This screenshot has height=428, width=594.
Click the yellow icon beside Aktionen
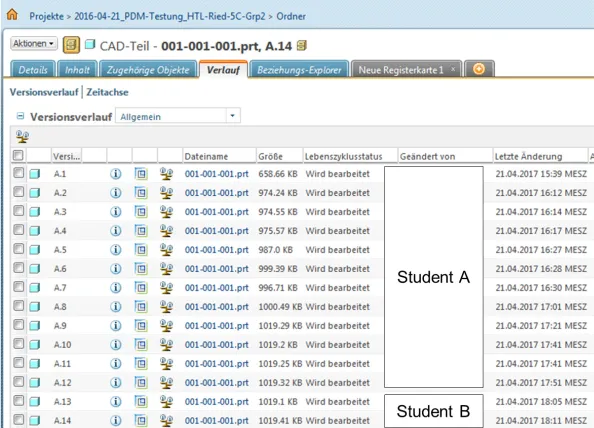click(71, 45)
